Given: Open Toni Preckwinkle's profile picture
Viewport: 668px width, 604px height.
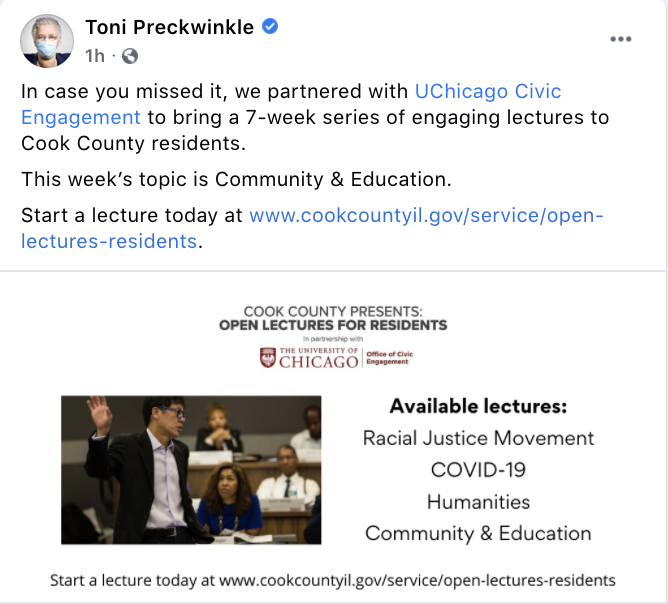Looking at the screenshot, I should (42, 41).
